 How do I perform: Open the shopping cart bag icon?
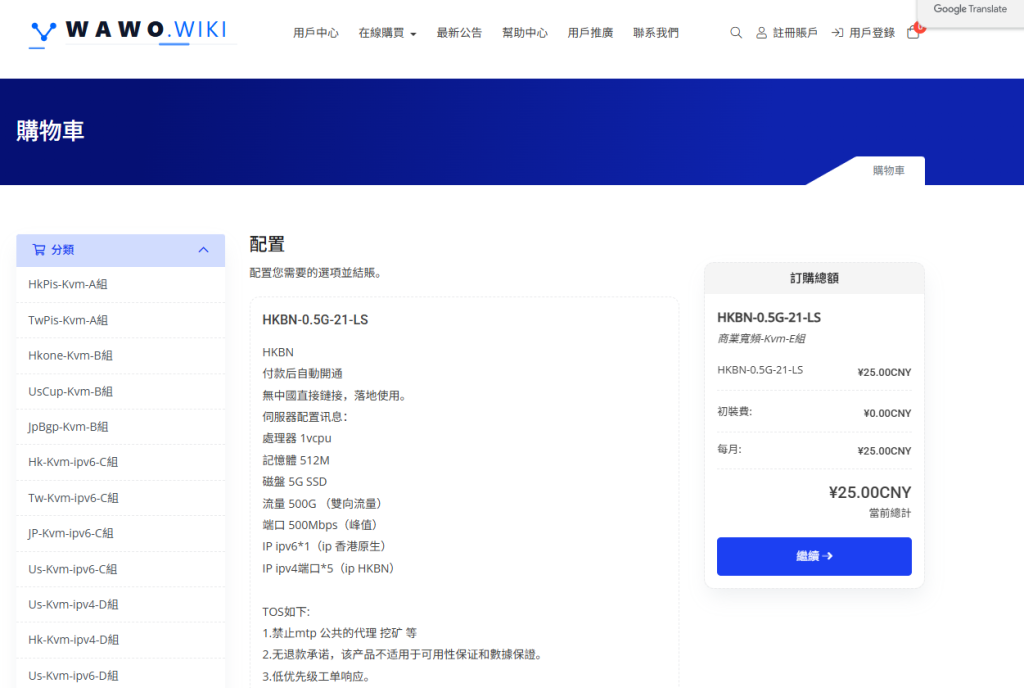913,32
